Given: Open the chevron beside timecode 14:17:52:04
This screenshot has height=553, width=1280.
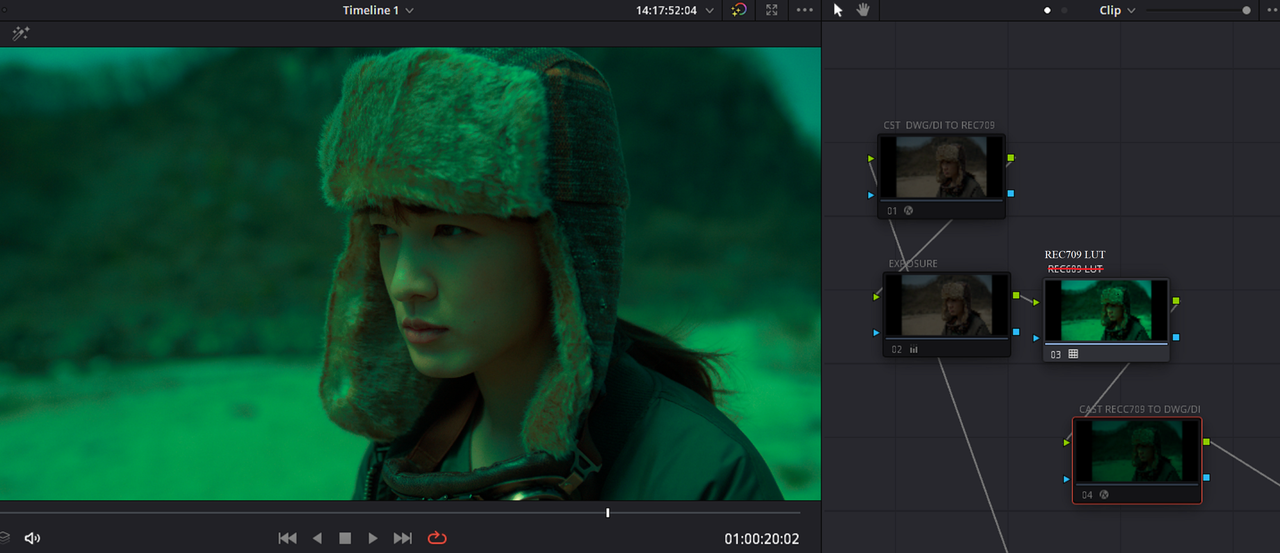Looking at the screenshot, I should [710, 10].
